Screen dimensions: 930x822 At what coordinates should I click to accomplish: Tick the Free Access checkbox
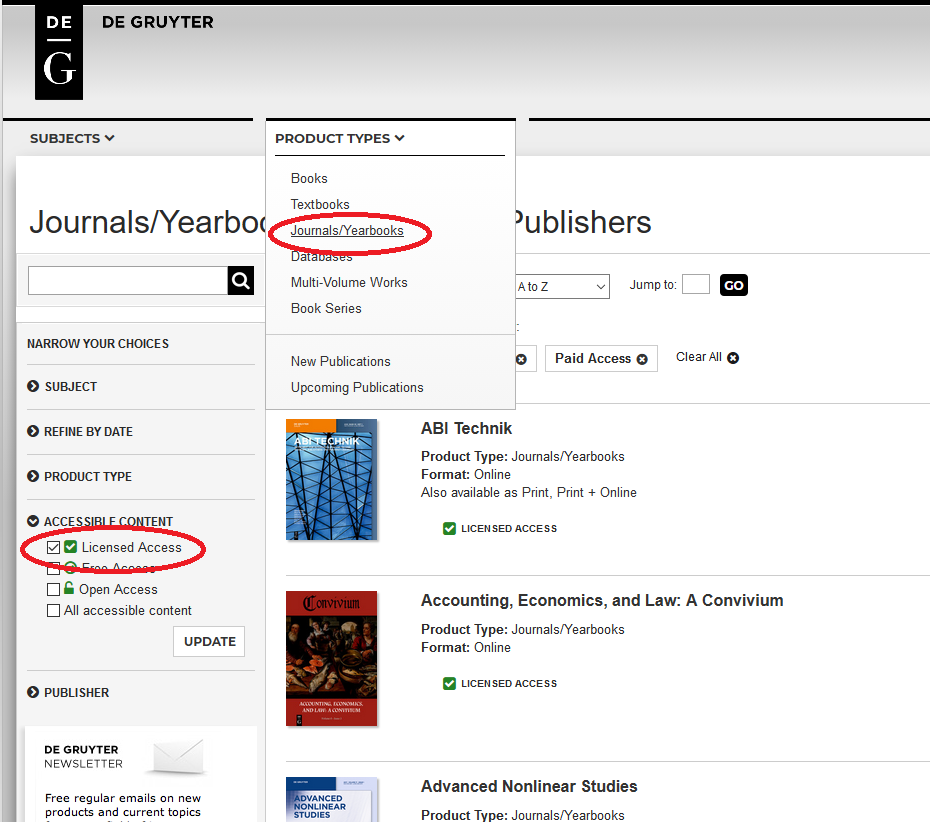(x=53, y=568)
